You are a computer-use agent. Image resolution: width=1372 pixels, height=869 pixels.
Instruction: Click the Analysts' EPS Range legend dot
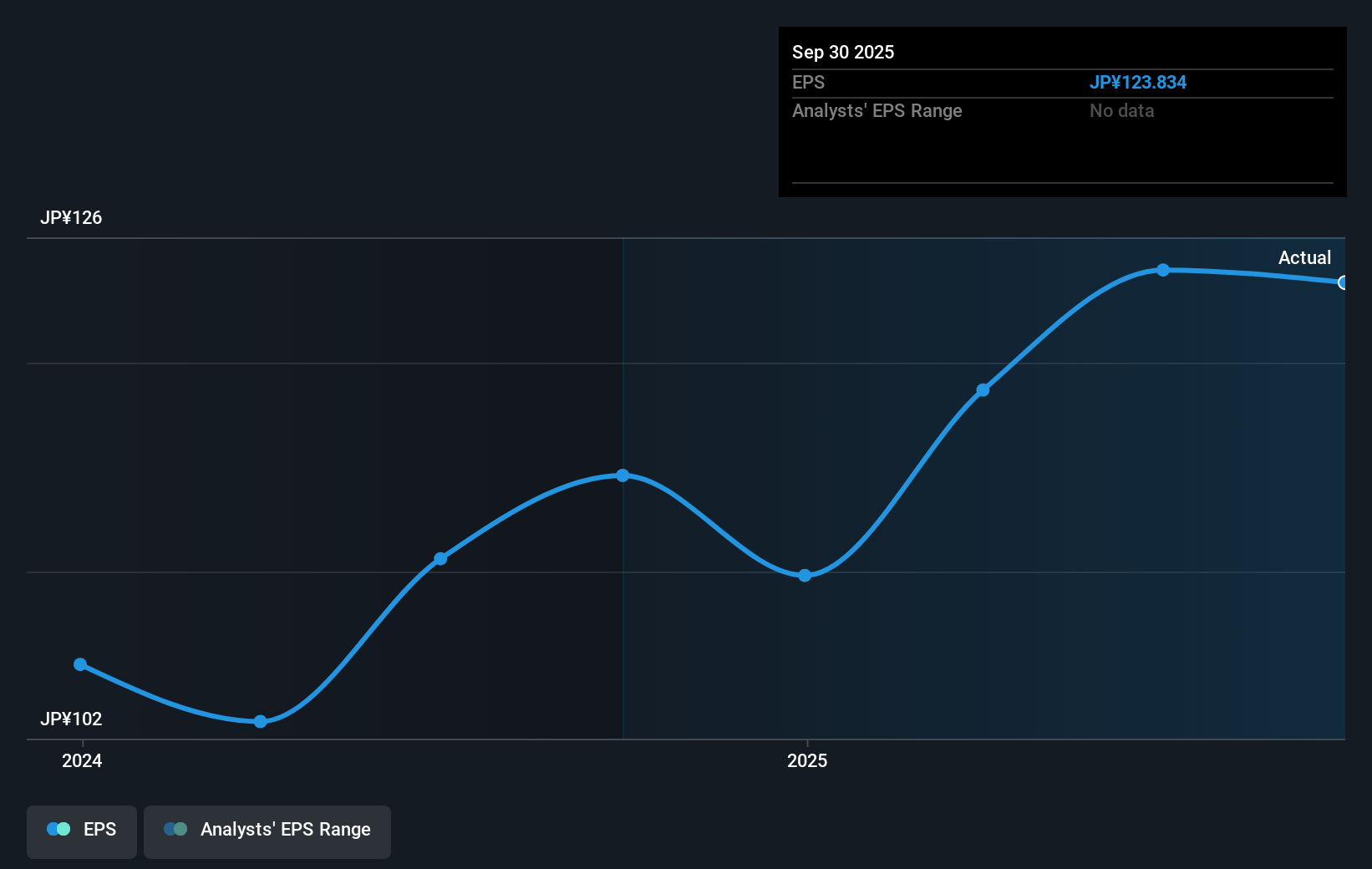(177, 829)
